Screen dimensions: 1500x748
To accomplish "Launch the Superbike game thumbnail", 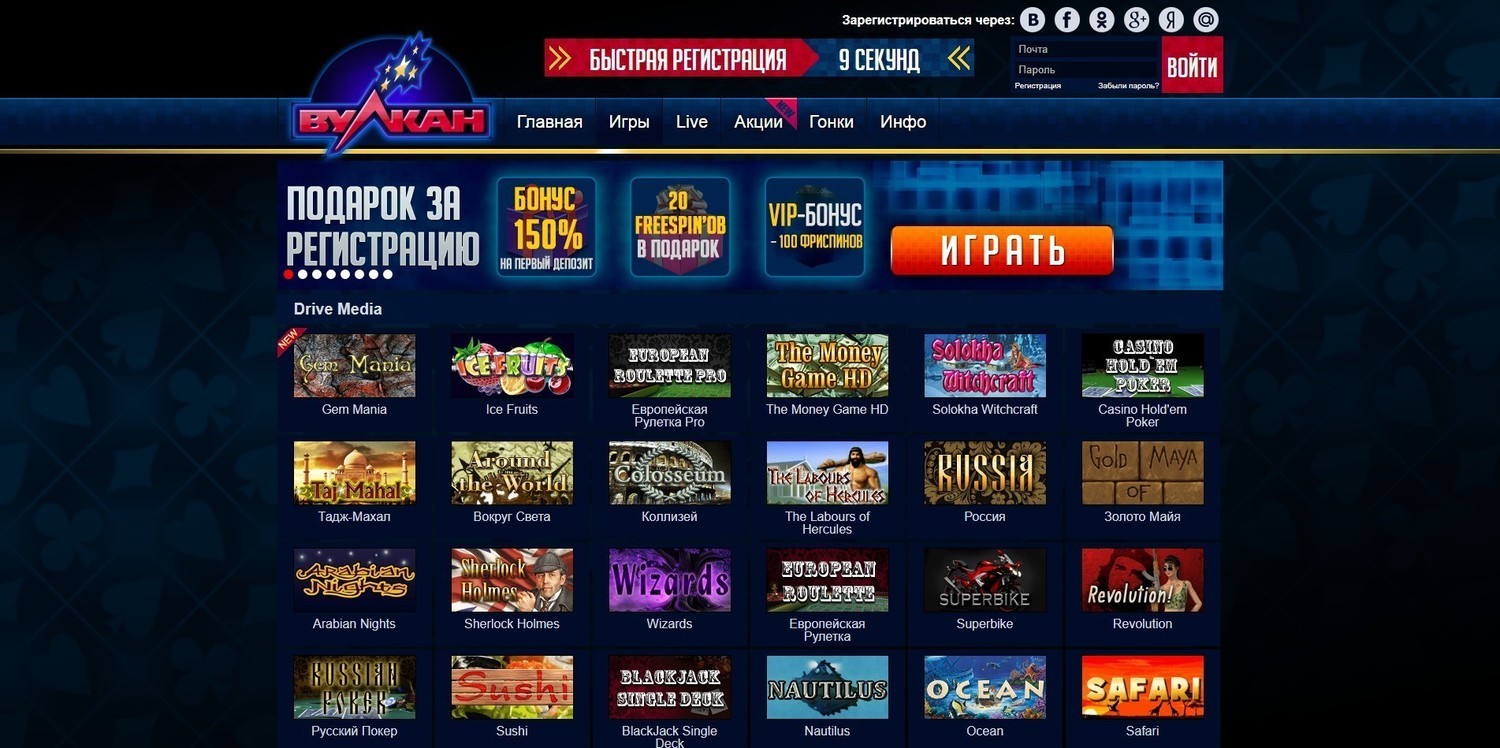I will pos(985,580).
